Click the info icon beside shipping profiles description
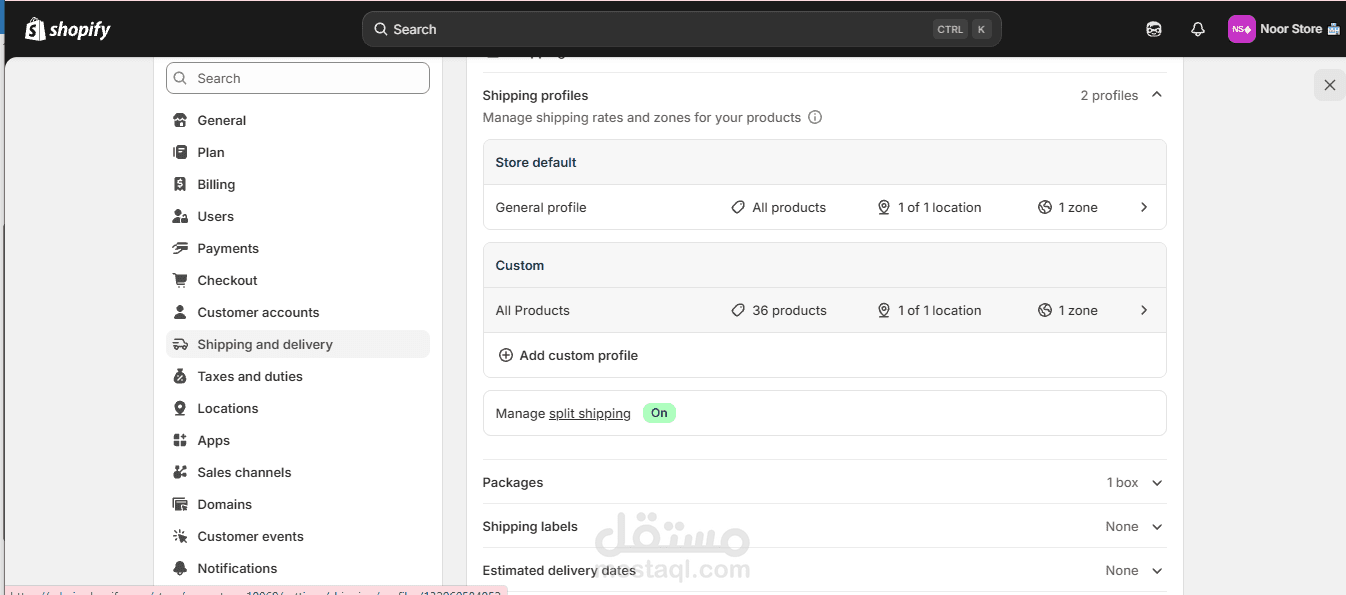The height and width of the screenshot is (595, 1346). 815,117
